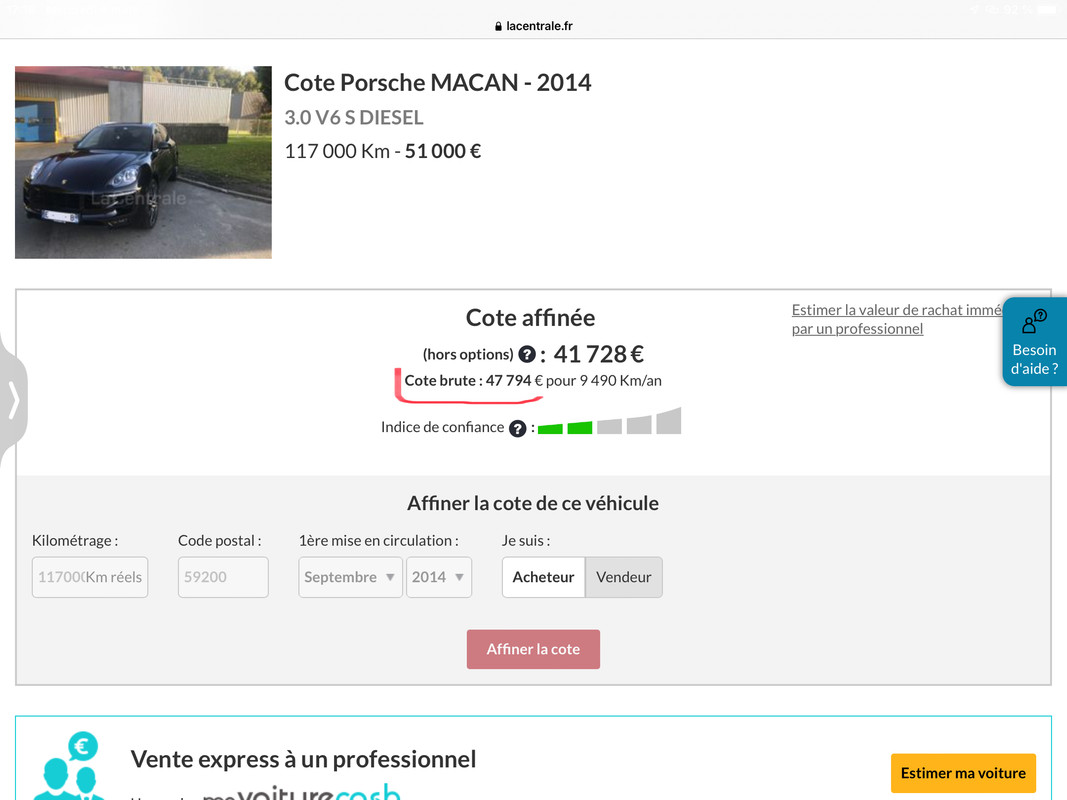Click the 41 728 € cote affinée value
This screenshot has width=1067, height=800.
tap(598, 354)
